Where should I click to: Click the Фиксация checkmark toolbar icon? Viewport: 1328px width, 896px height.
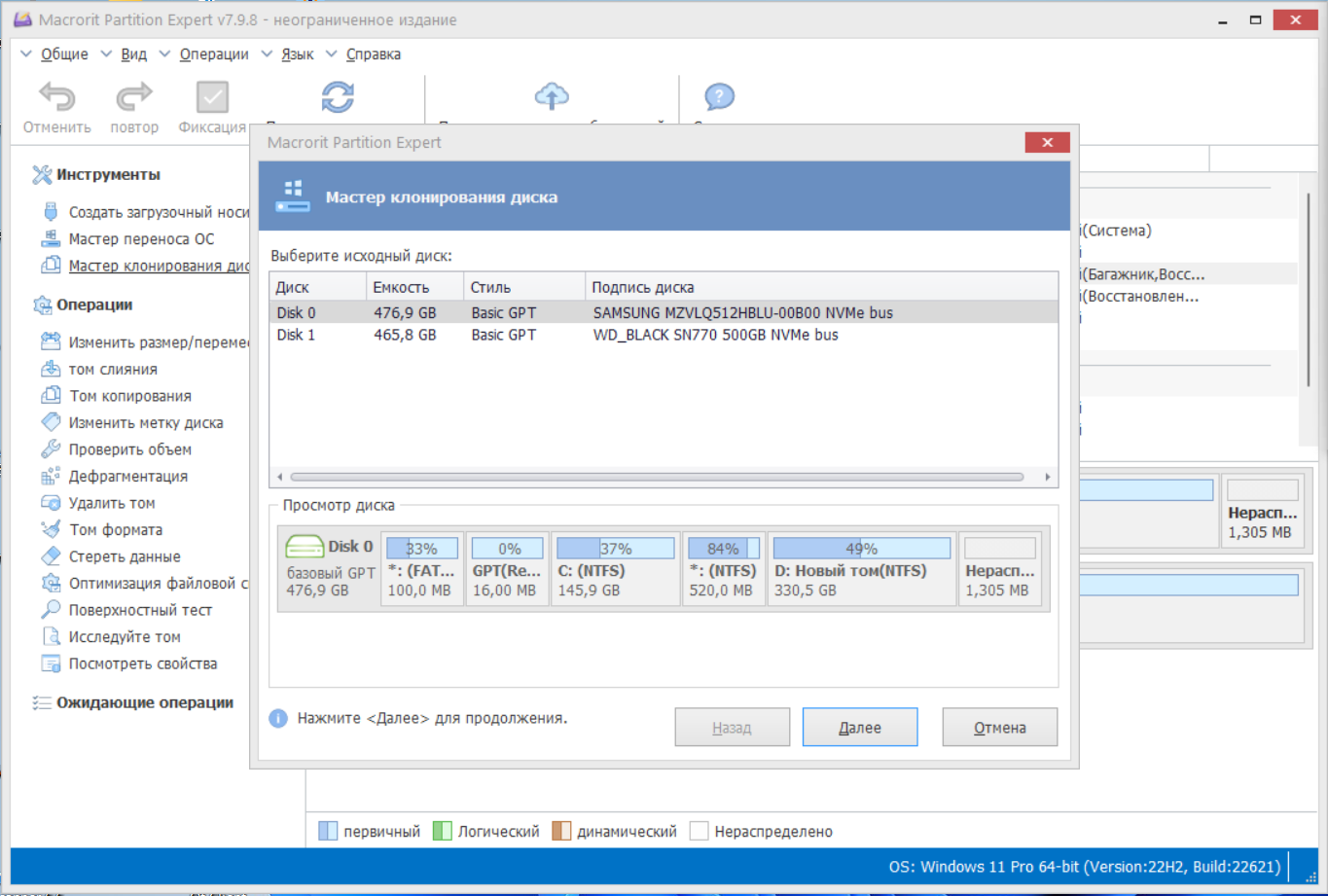tap(212, 97)
